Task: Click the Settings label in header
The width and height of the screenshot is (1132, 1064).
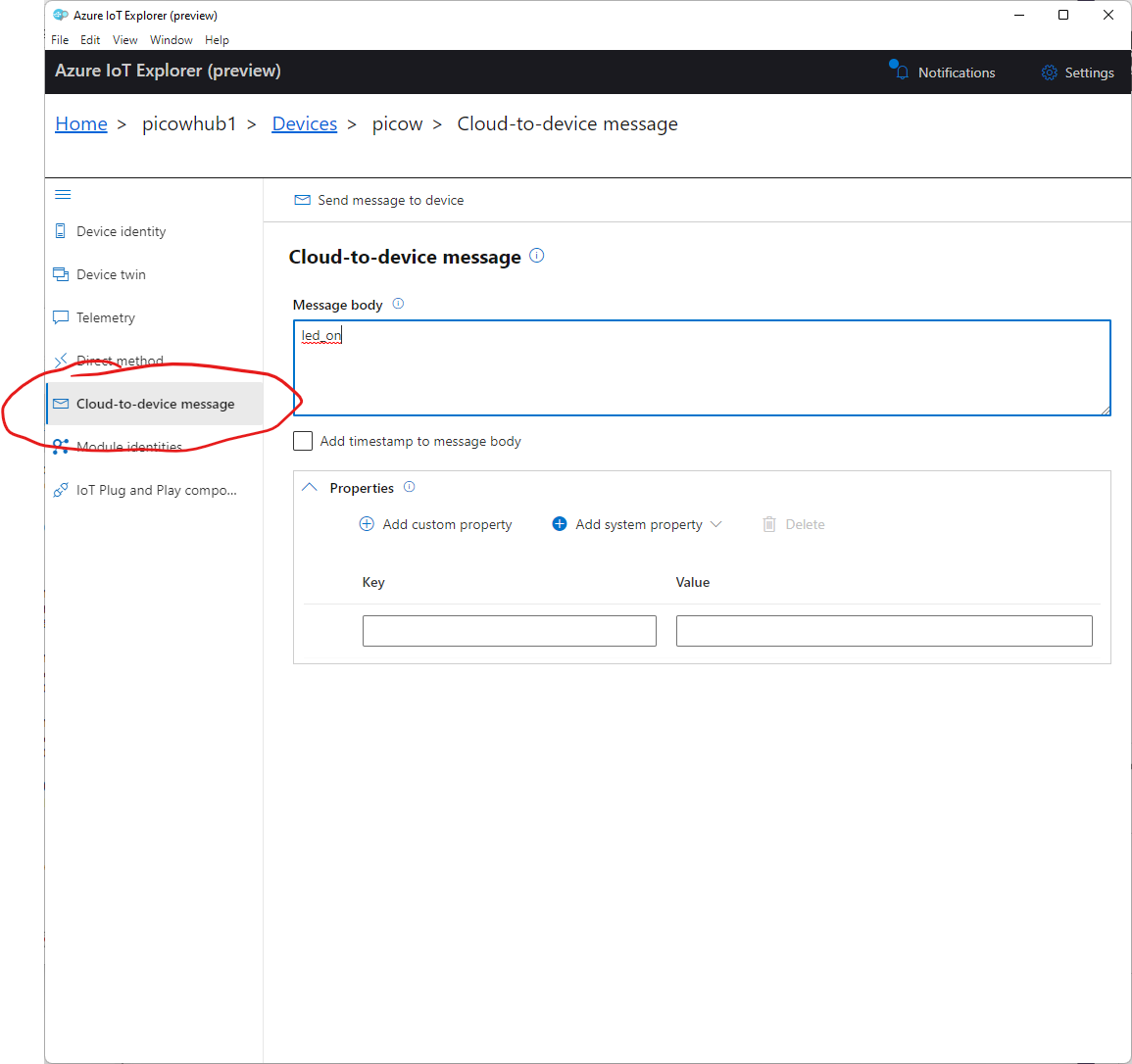Action: pyautogui.click(x=1090, y=73)
